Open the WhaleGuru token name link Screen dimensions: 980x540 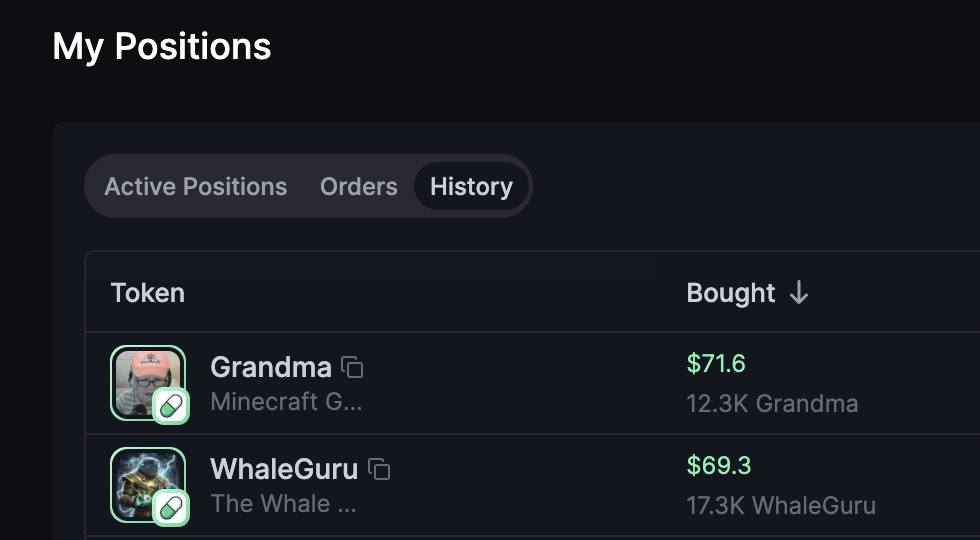tap(284, 469)
